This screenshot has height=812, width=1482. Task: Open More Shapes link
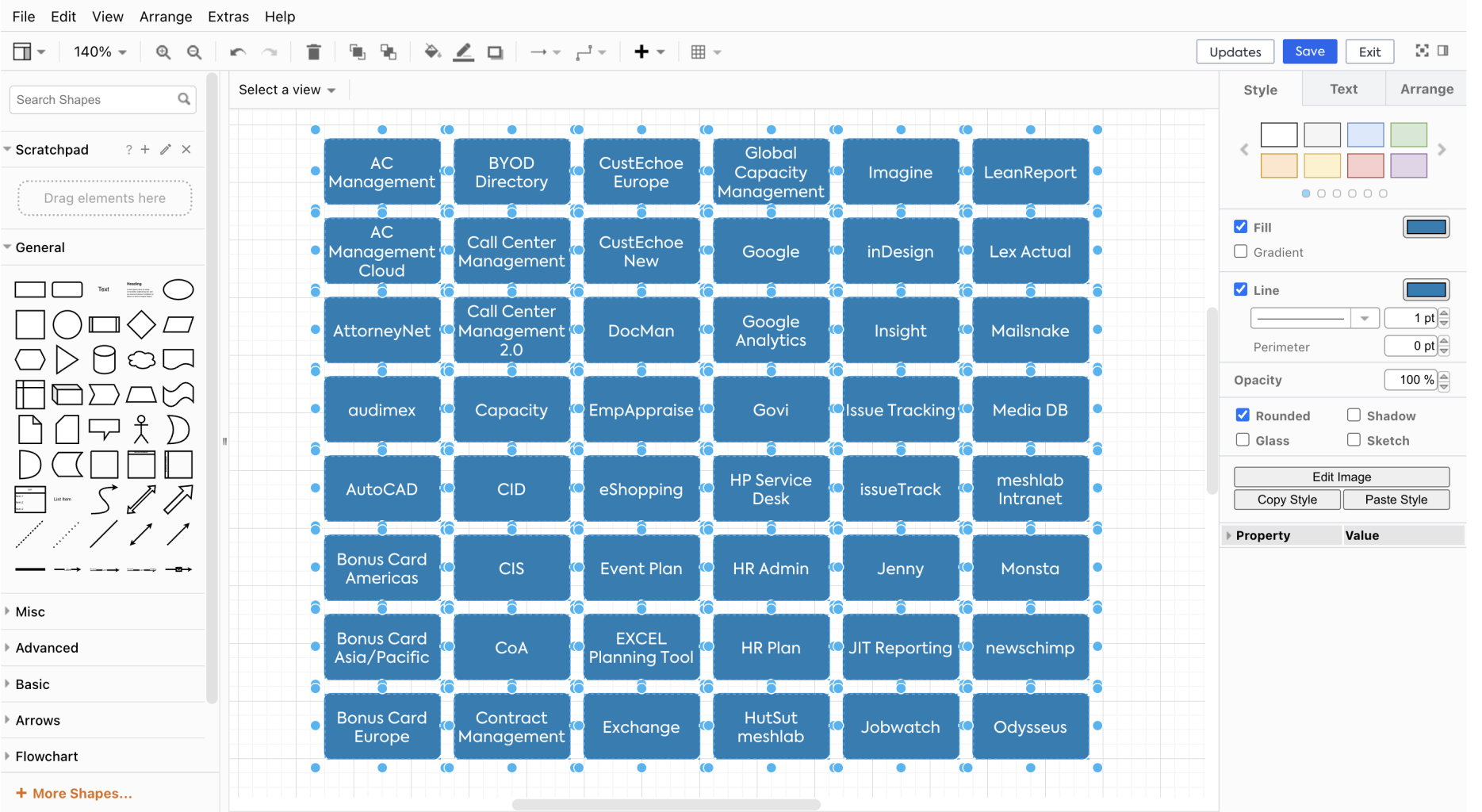[x=75, y=793]
